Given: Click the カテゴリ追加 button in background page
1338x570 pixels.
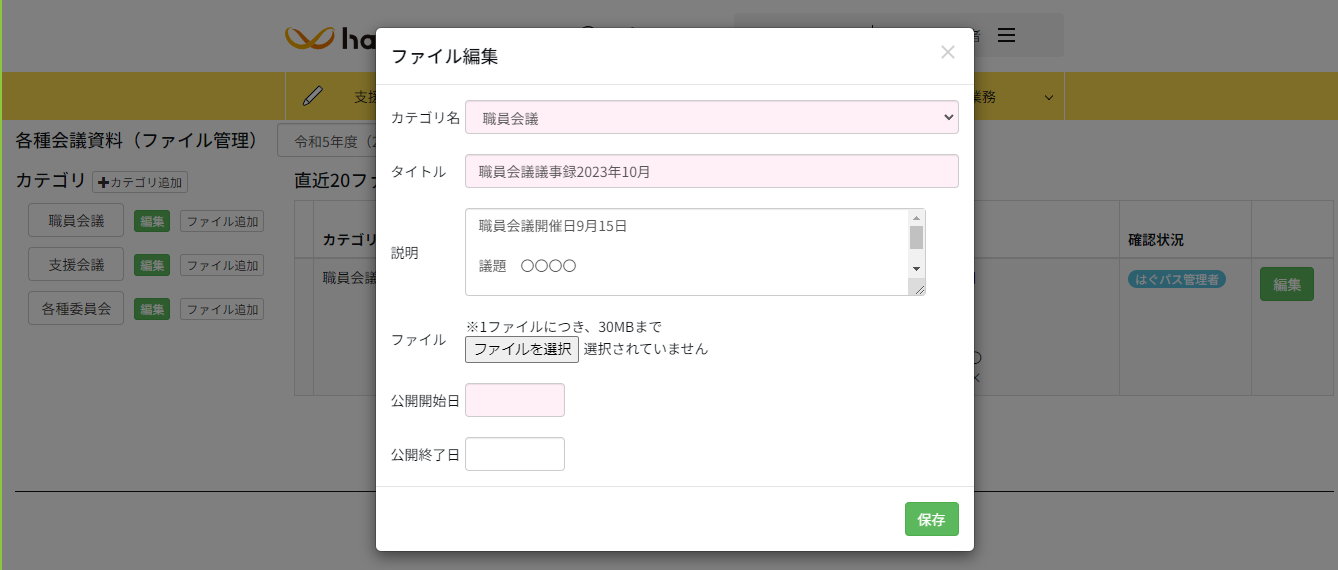Looking at the screenshot, I should (x=140, y=183).
